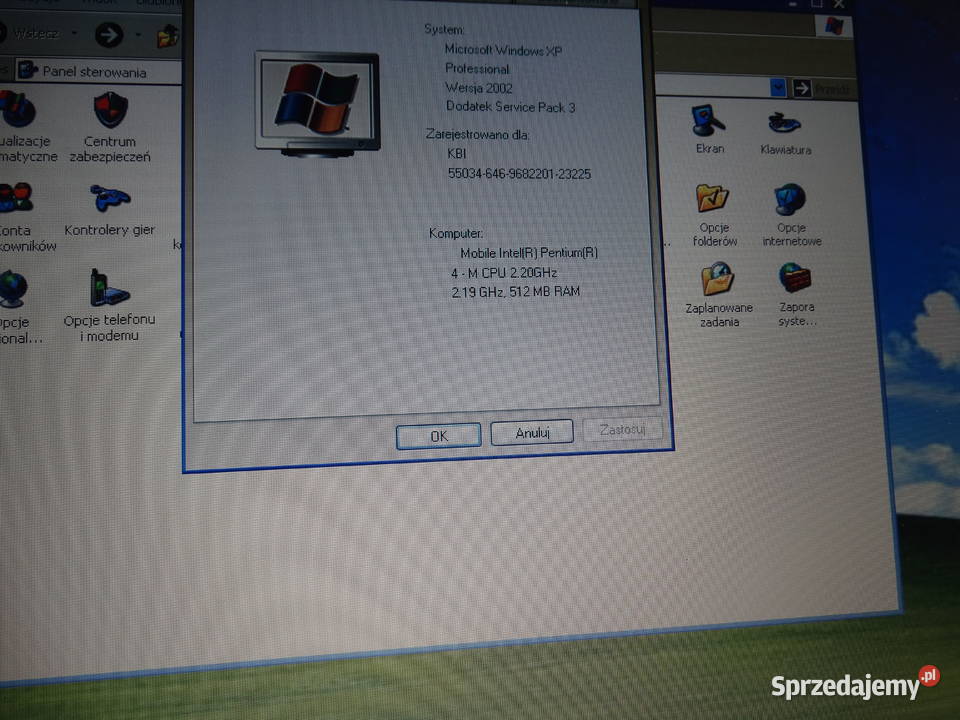Click the 'Microsoft Windows XP' text
The image size is (960, 720).
tap(503, 50)
